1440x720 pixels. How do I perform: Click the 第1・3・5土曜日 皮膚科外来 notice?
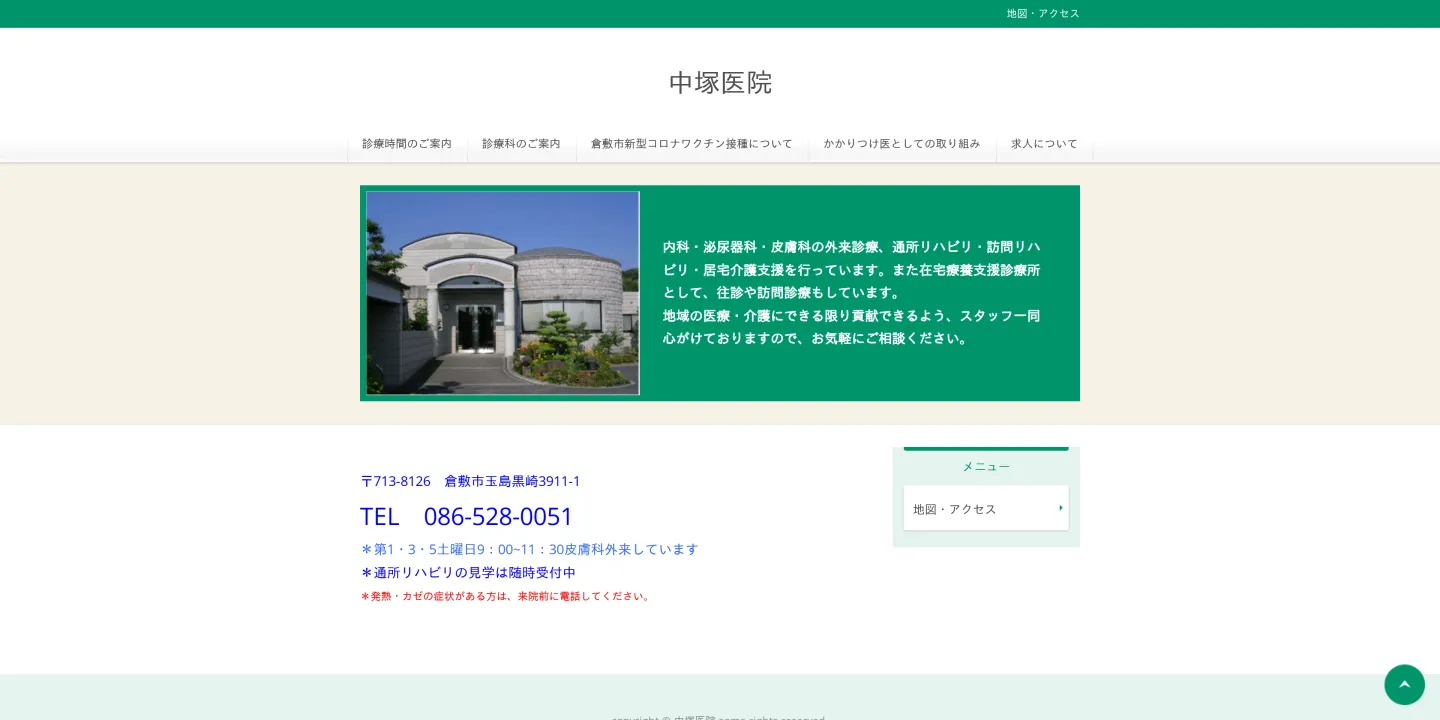click(529, 549)
